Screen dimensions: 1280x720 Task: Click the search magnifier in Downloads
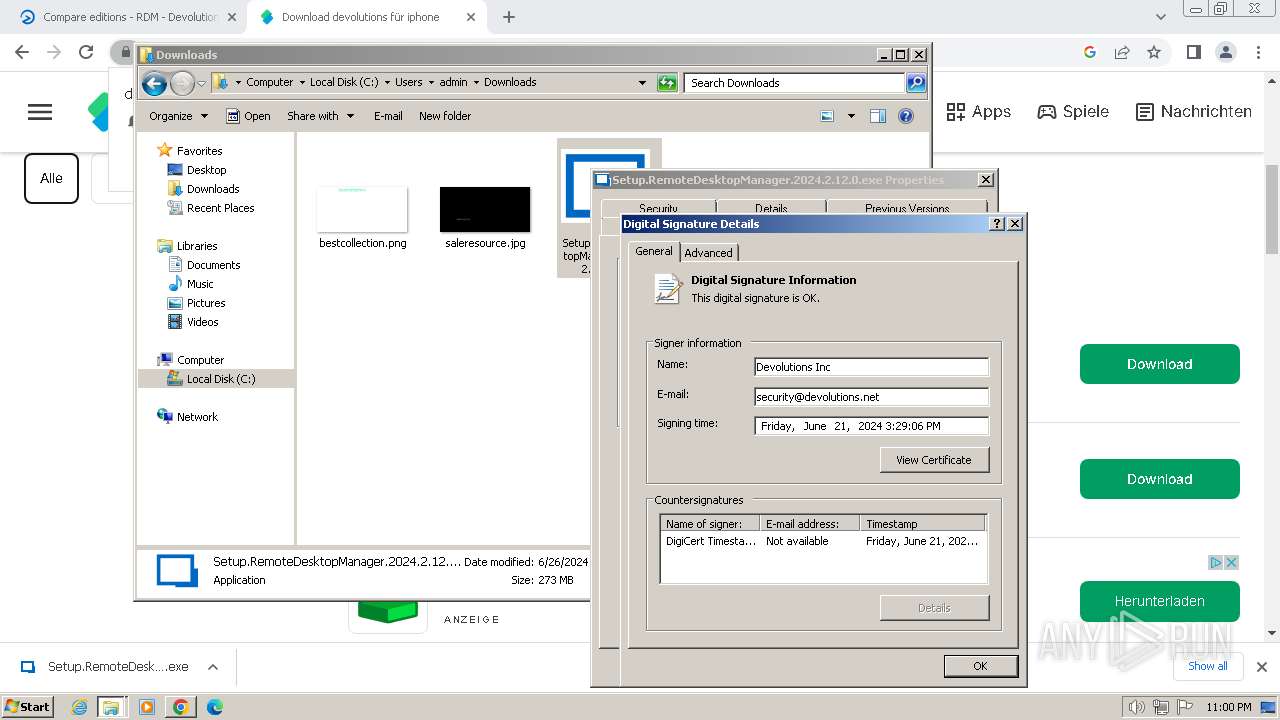coord(916,83)
